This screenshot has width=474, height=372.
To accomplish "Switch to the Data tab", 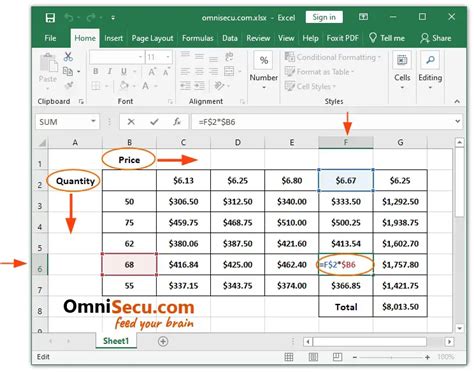I will tap(230, 38).
